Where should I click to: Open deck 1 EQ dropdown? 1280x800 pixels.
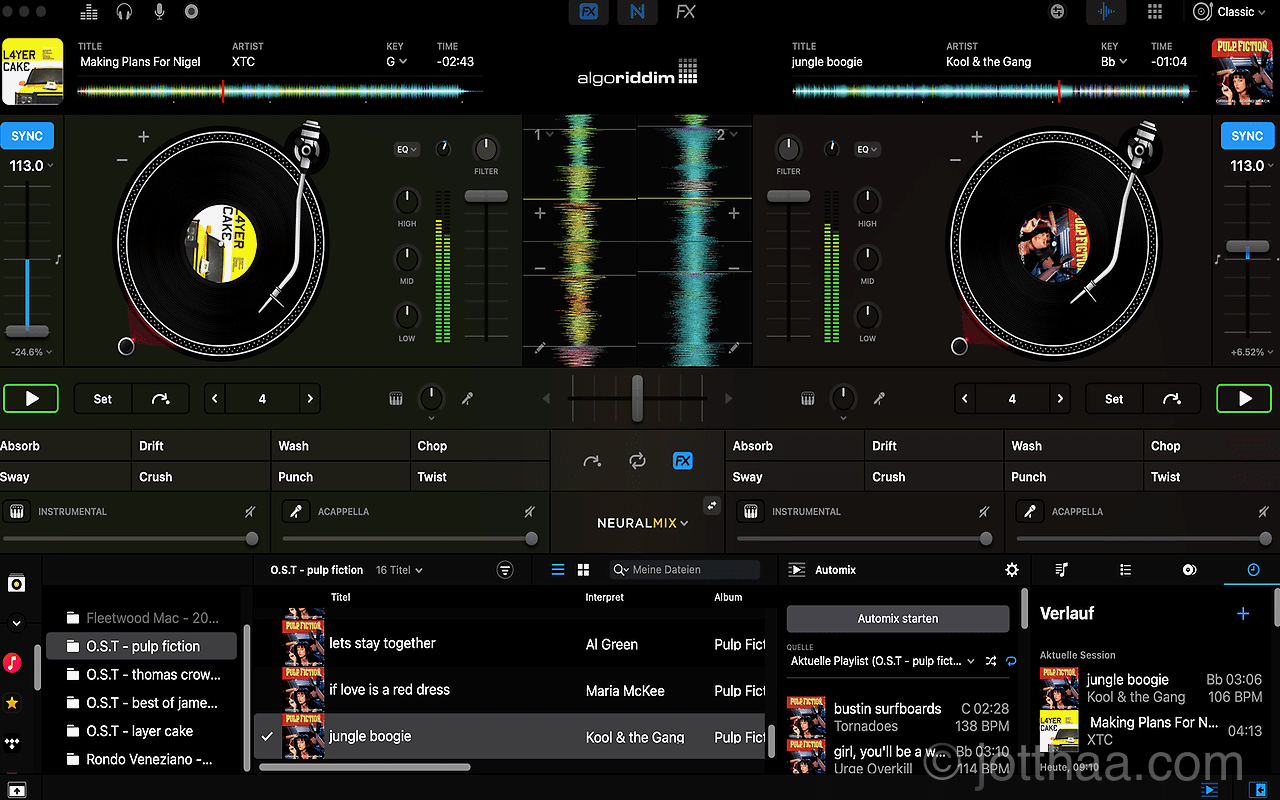[407, 149]
